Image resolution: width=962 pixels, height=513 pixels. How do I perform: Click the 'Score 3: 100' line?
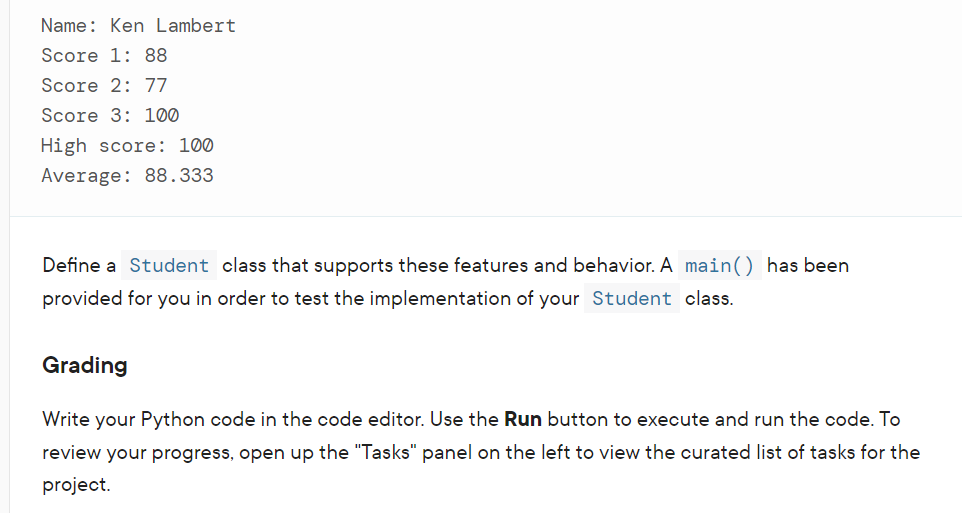pos(110,116)
